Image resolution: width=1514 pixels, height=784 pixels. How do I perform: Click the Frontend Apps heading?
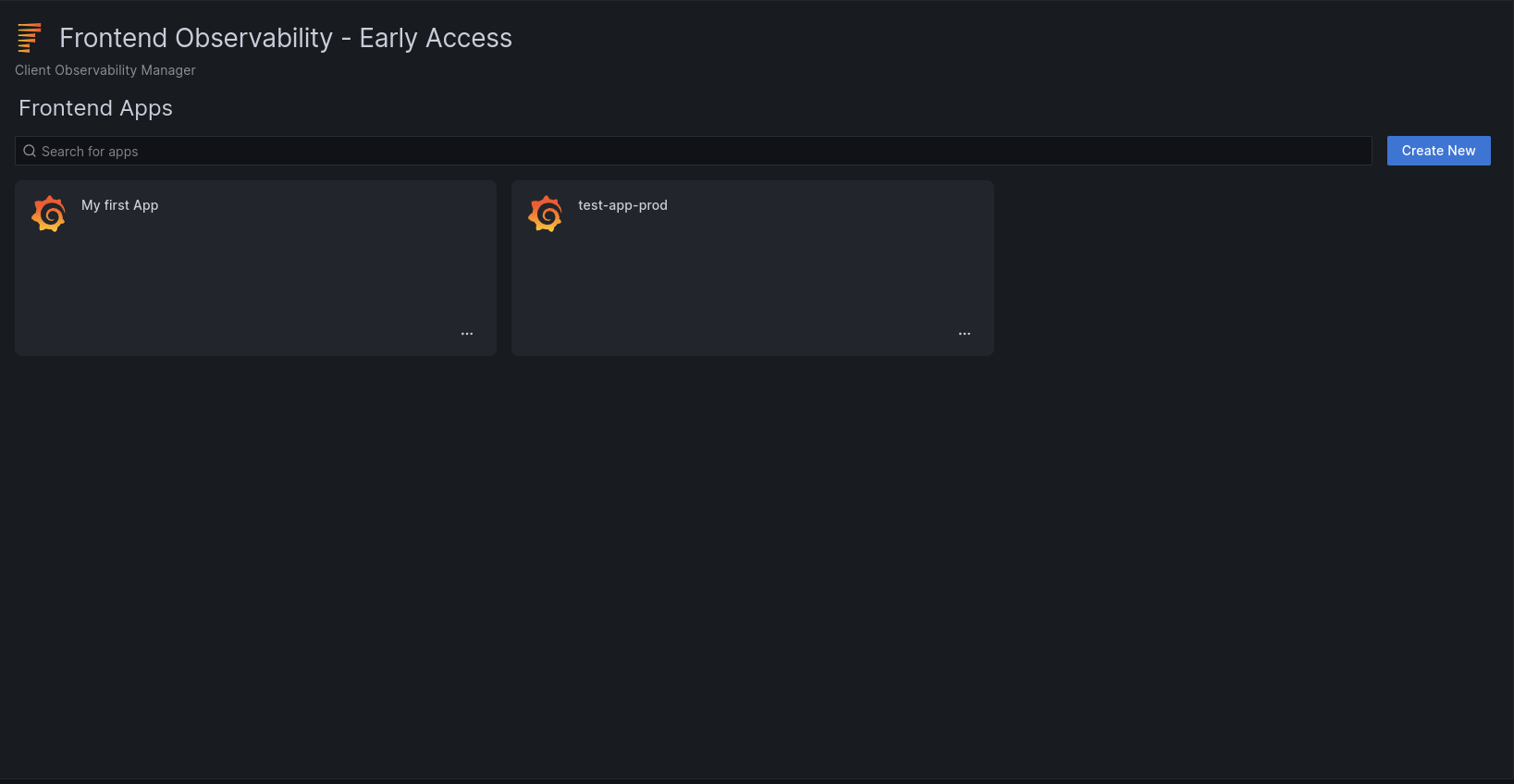coord(95,108)
